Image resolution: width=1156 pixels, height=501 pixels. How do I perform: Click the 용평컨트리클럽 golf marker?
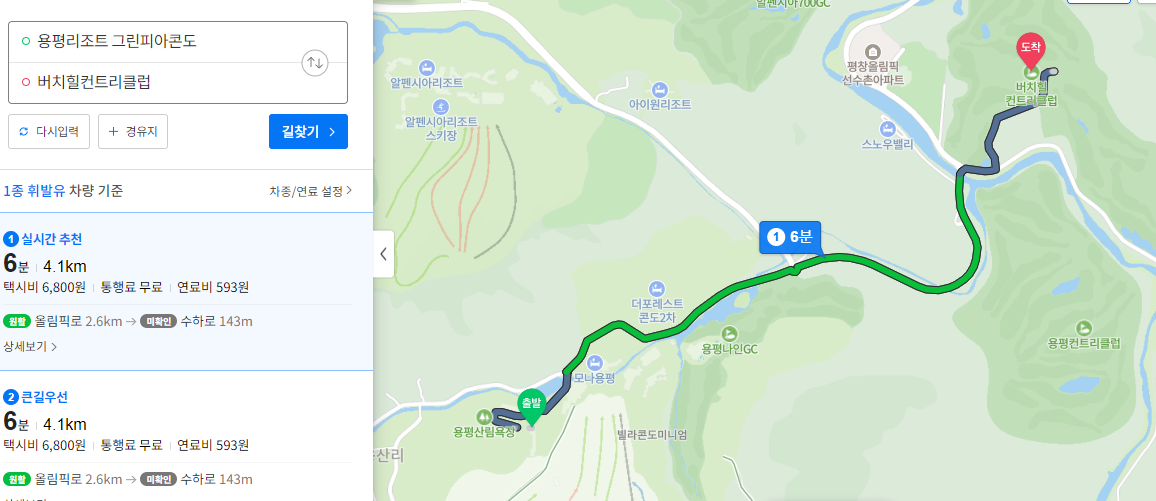[1084, 327]
